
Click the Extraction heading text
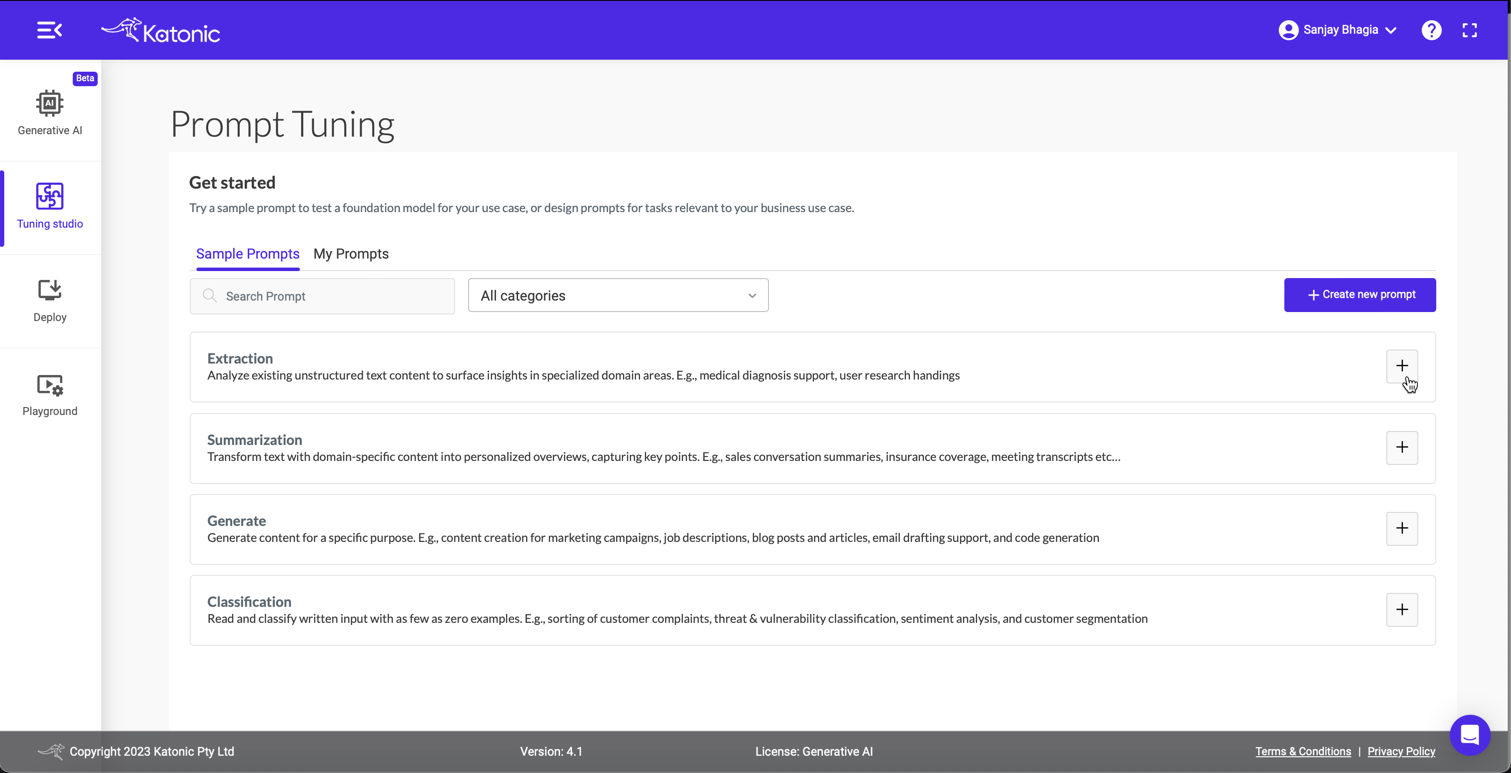tap(240, 358)
